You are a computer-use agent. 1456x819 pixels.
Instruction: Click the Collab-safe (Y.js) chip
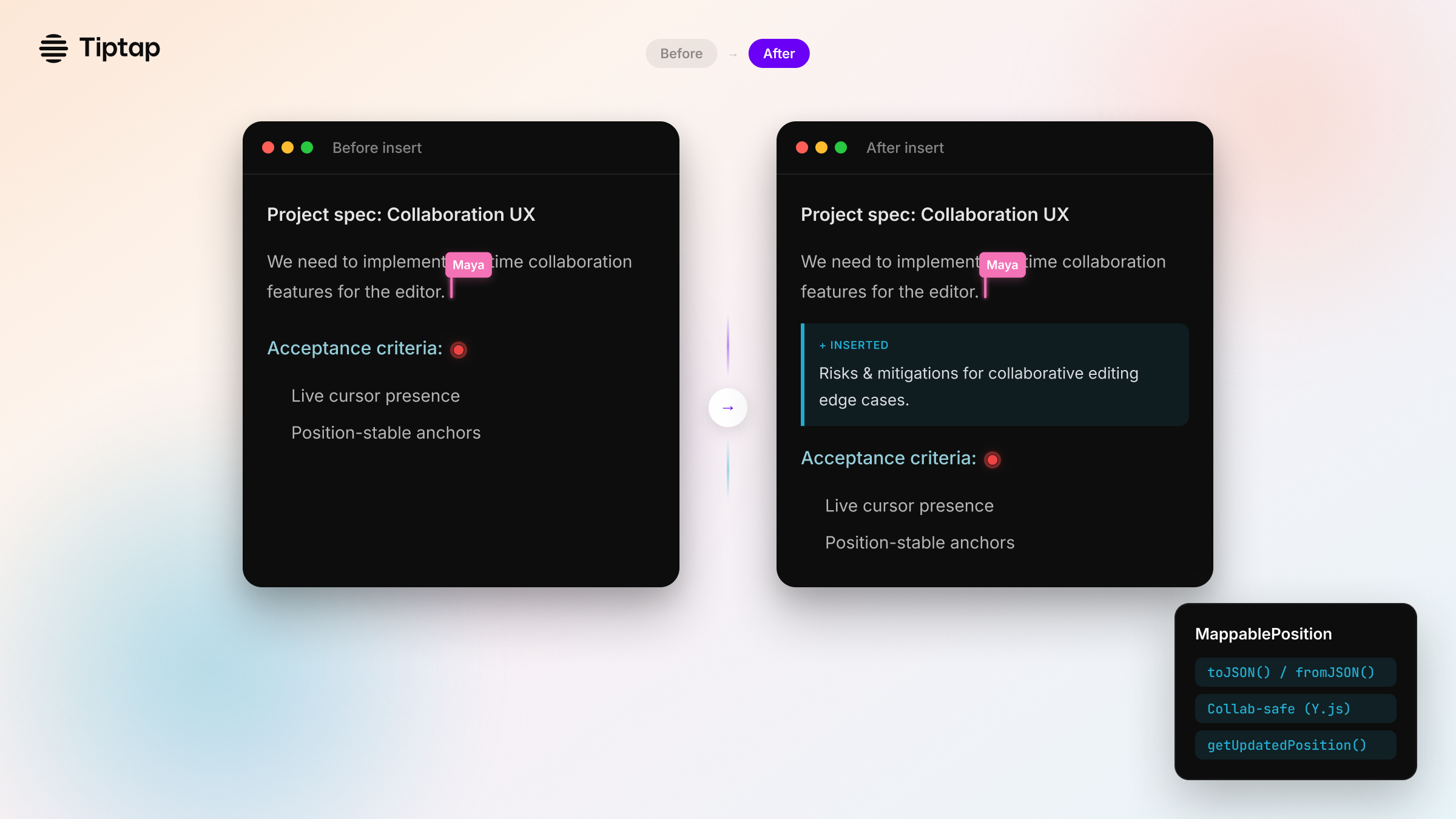point(1296,709)
